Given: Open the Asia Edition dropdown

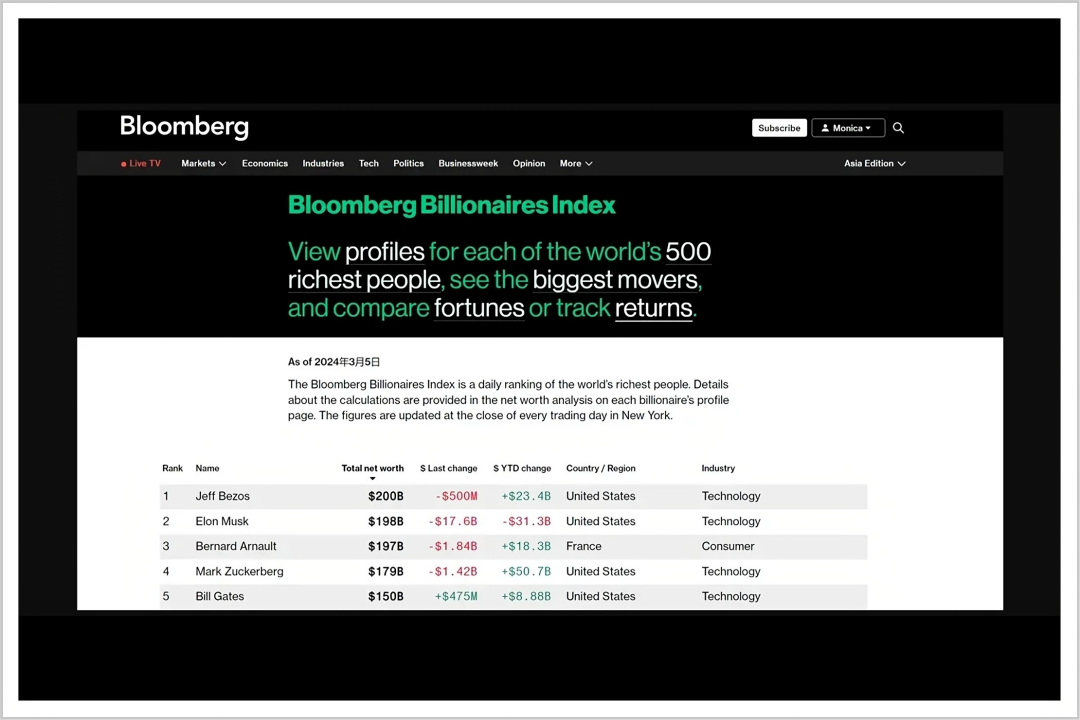Looking at the screenshot, I should tap(875, 163).
